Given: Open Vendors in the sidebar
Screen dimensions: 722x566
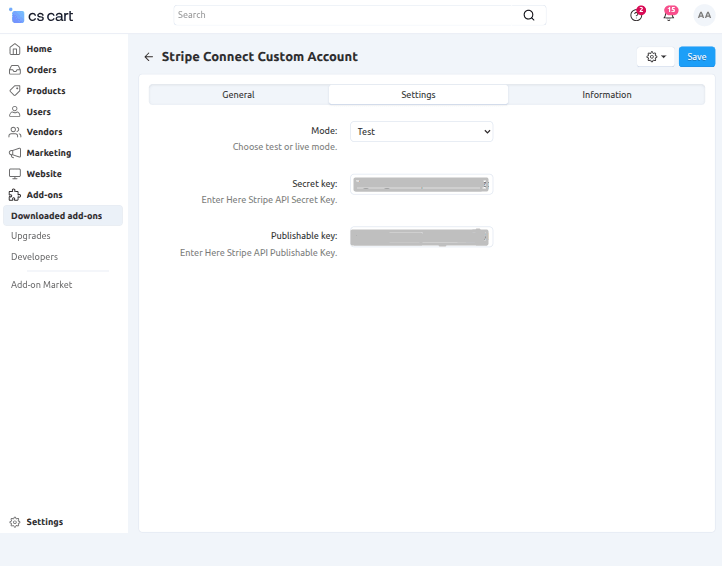Looking at the screenshot, I should (44, 132).
